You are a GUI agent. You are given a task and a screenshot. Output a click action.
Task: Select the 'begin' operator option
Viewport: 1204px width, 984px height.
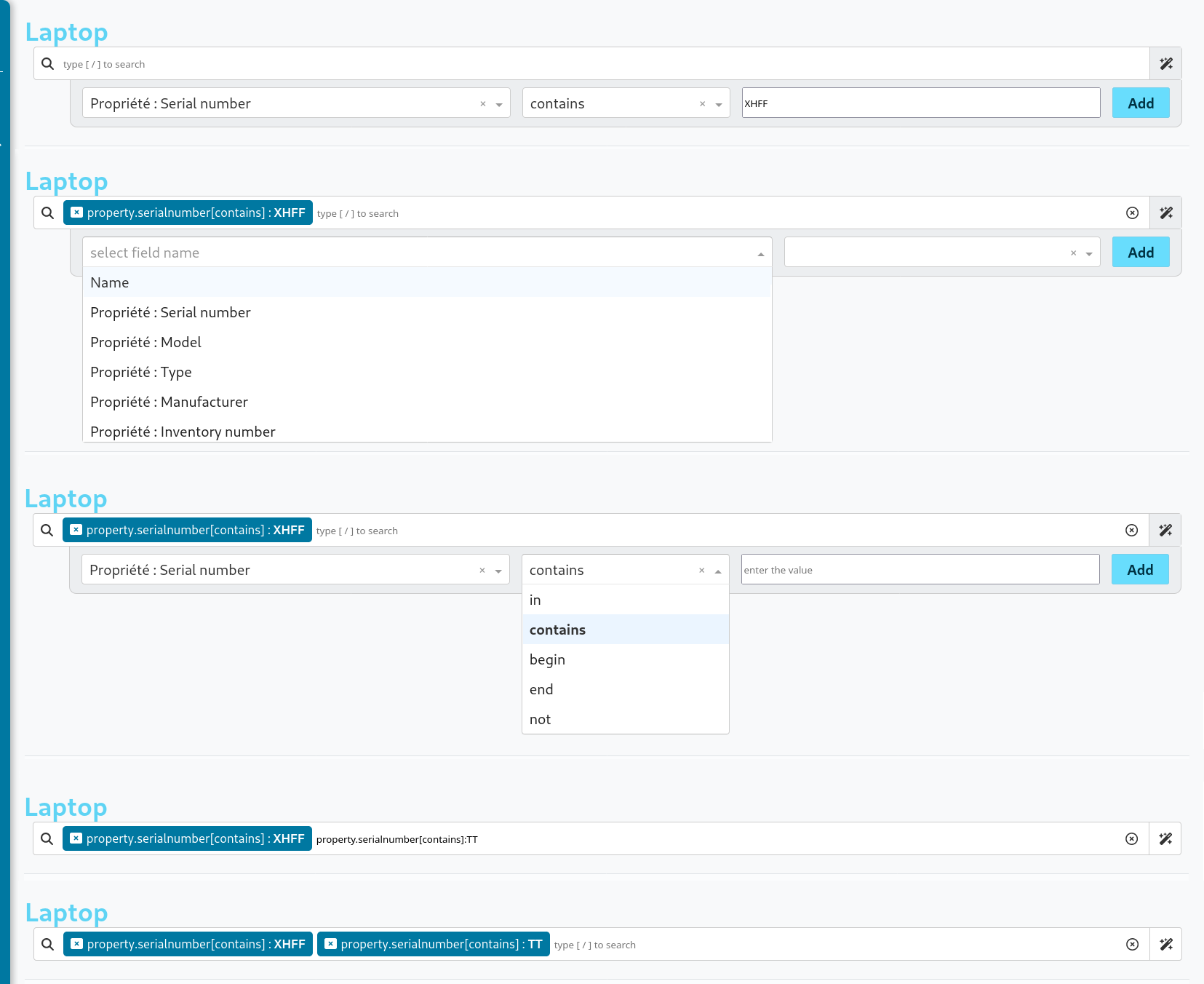(547, 659)
